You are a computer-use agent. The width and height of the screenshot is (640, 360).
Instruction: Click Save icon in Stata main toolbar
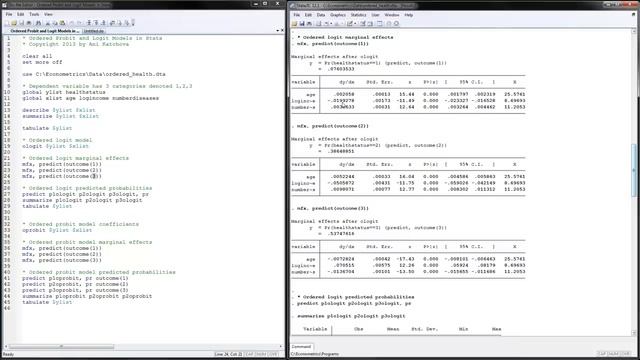pyautogui.click(x=302, y=24)
